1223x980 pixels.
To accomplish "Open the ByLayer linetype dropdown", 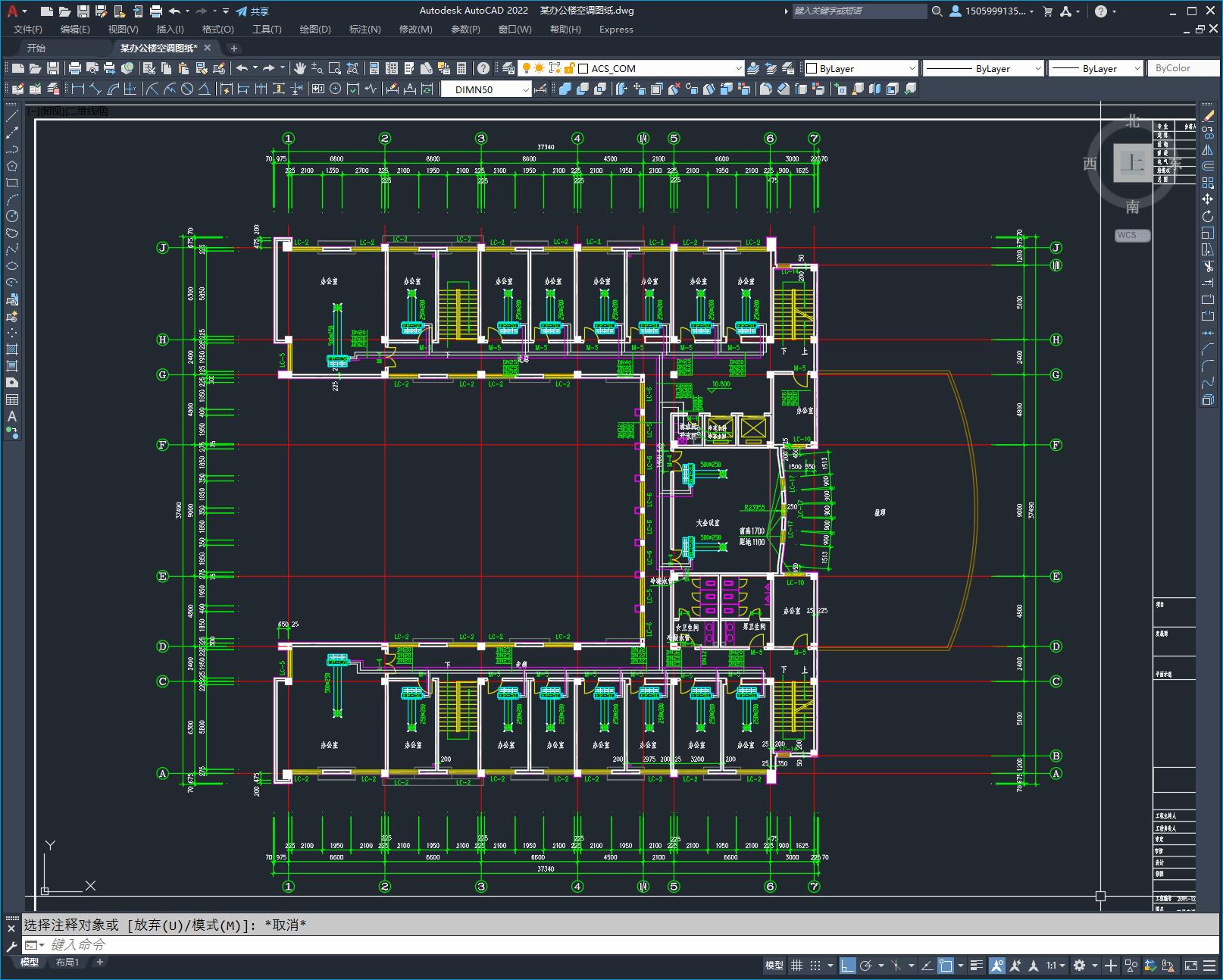I will [984, 68].
